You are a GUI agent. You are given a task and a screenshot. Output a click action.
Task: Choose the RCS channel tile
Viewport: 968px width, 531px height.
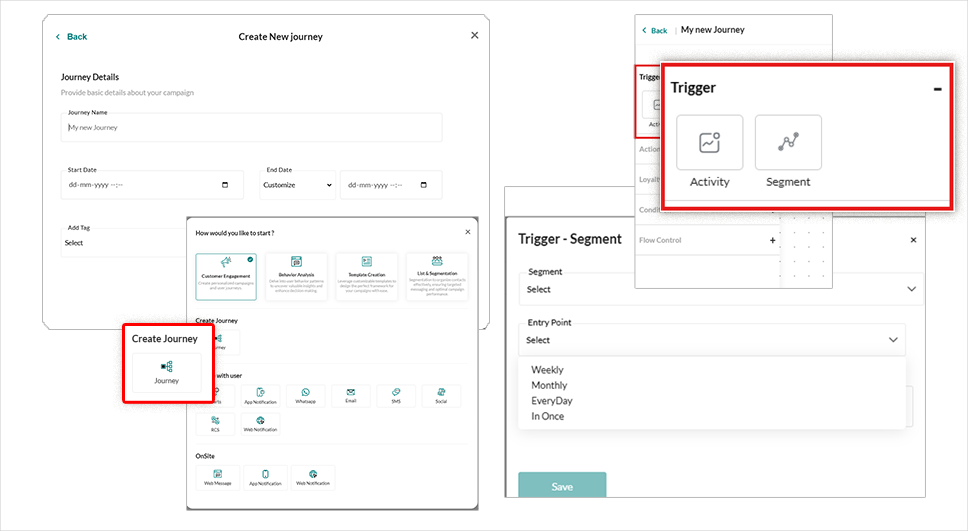coord(215,424)
